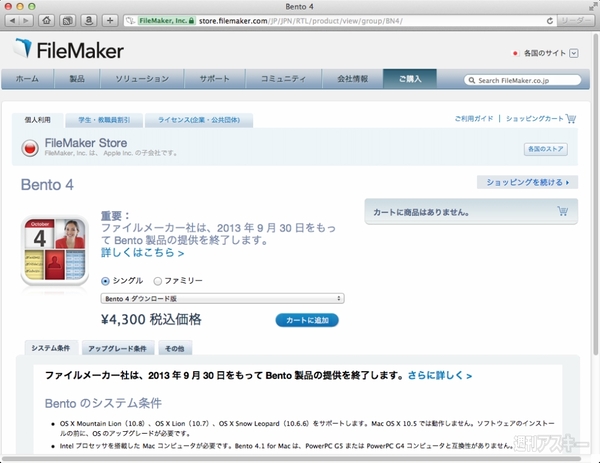
Task: Click the Search FileMaker.co.jp field
Action: (523, 80)
